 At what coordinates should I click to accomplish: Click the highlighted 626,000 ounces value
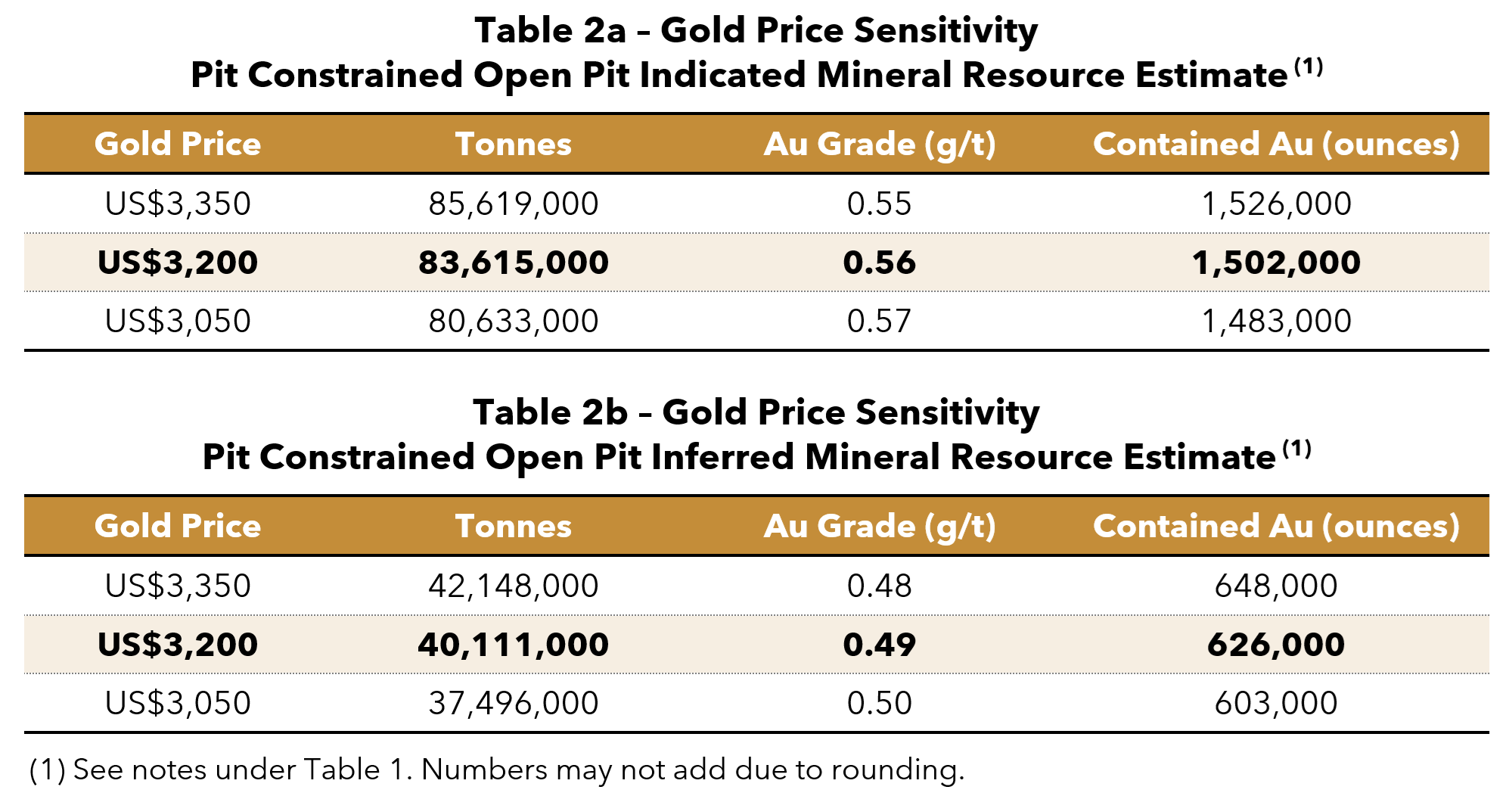tap(1276, 645)
